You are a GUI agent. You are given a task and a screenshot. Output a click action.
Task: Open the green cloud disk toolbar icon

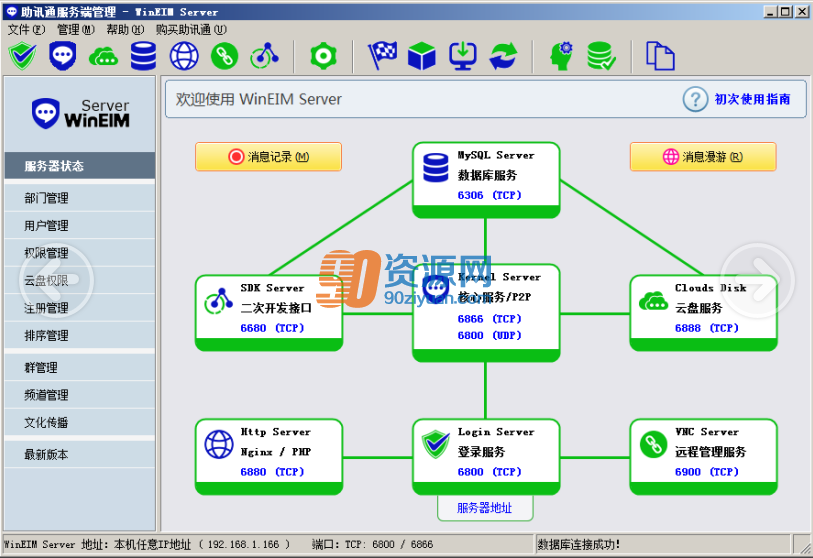coord(103,57)
